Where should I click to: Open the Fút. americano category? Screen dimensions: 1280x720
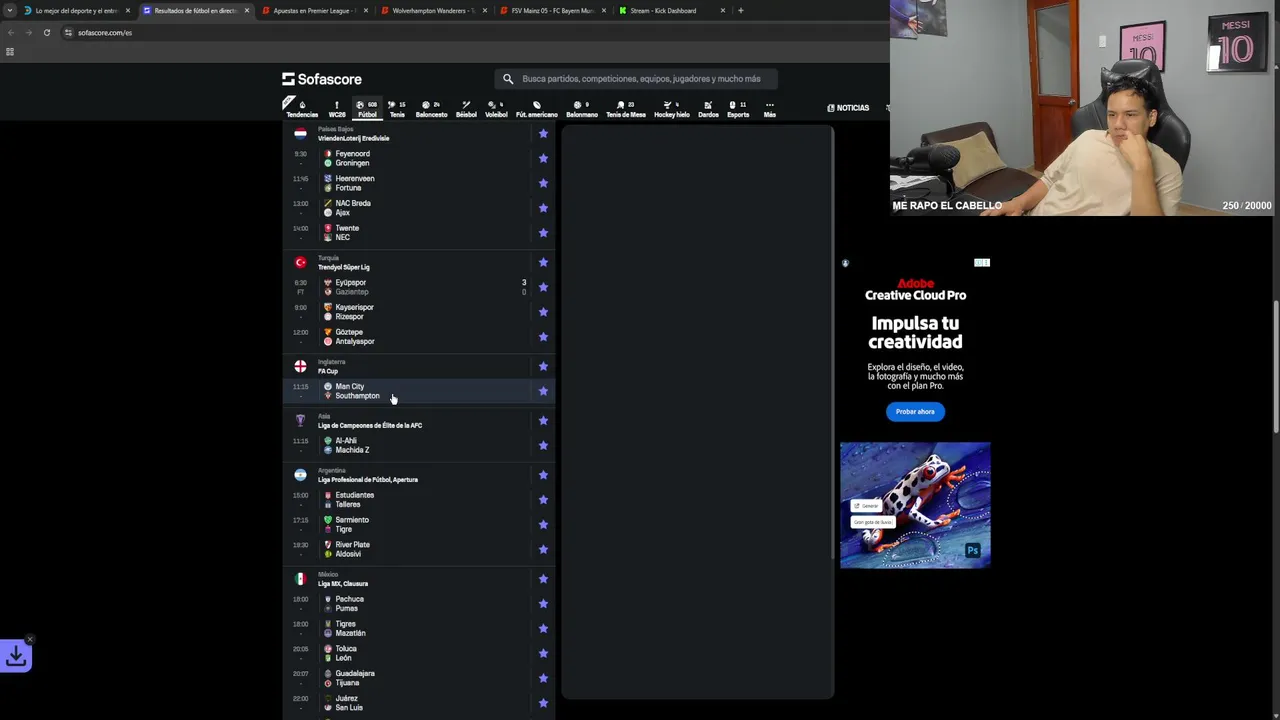coord(537,109)
